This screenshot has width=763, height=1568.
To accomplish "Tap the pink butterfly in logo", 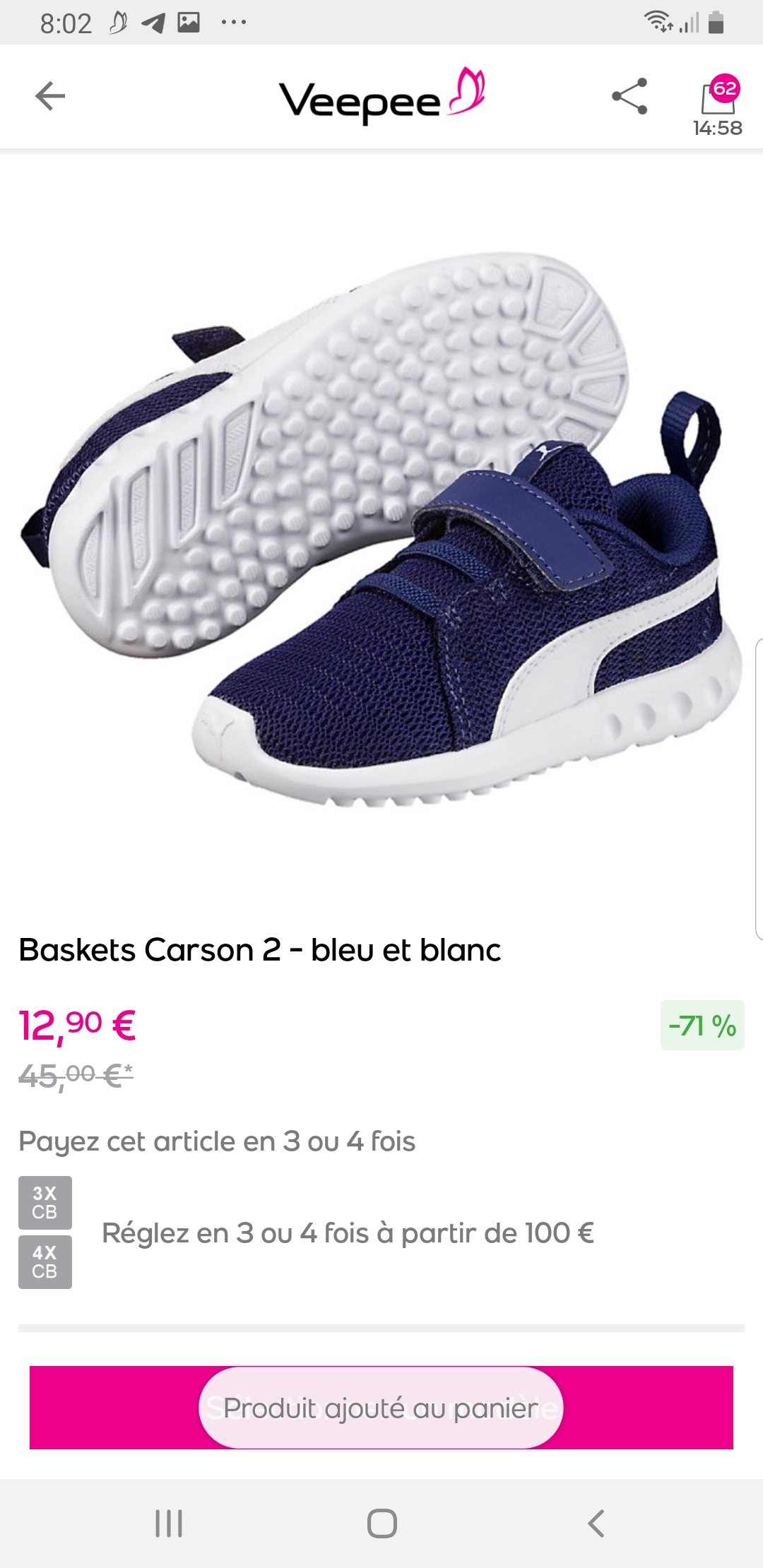I will tap(466, 90).
